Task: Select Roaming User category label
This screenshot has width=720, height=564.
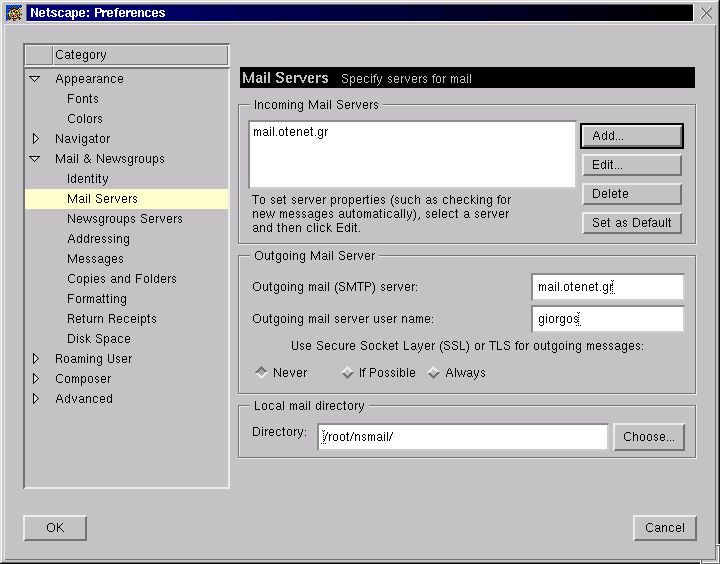Action: (x=94, y=359)
